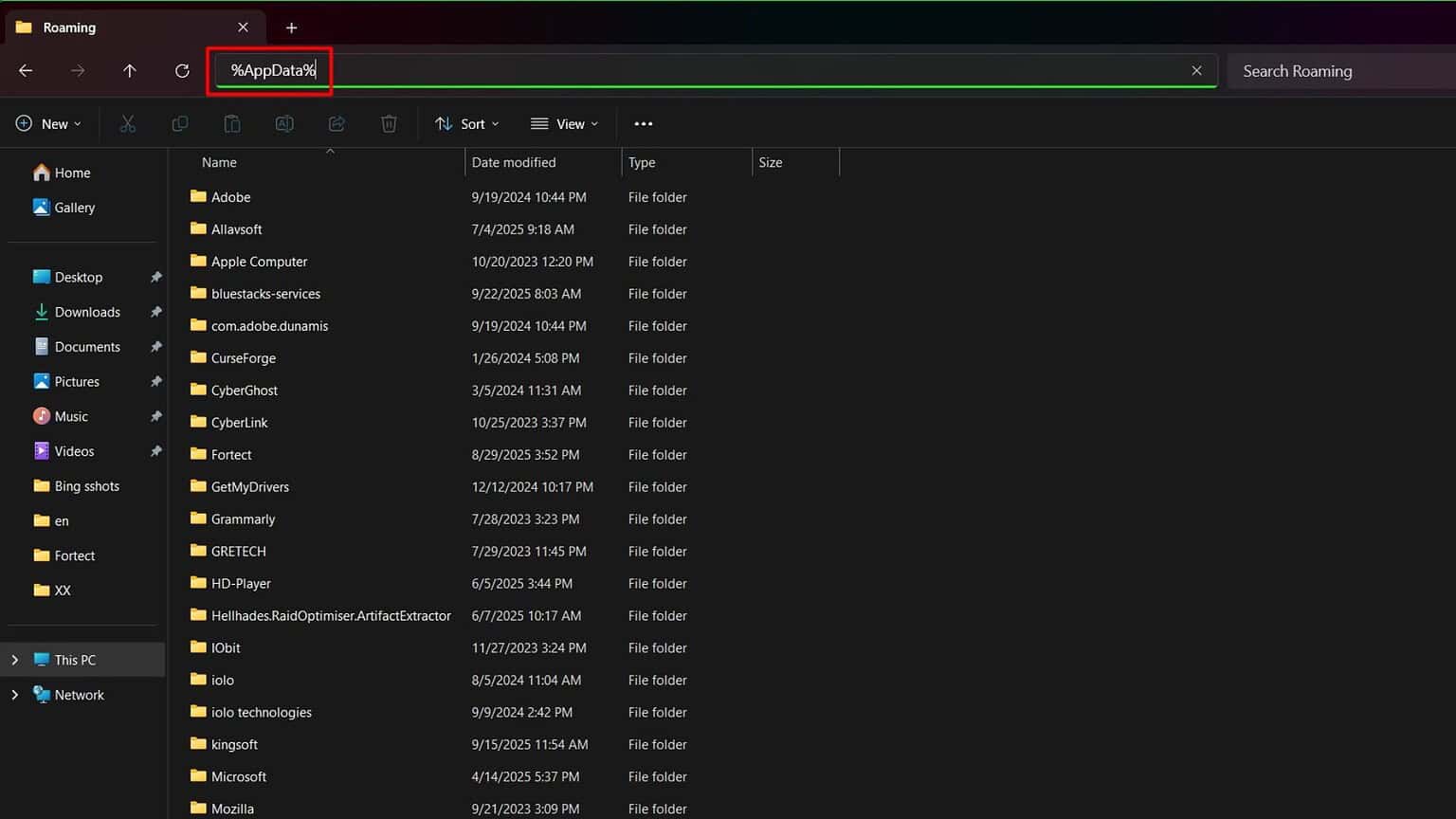Screen dimensions: 1456x819
Task: Select the Rename icon in the toolbar
Action: [x=284, y=123]
